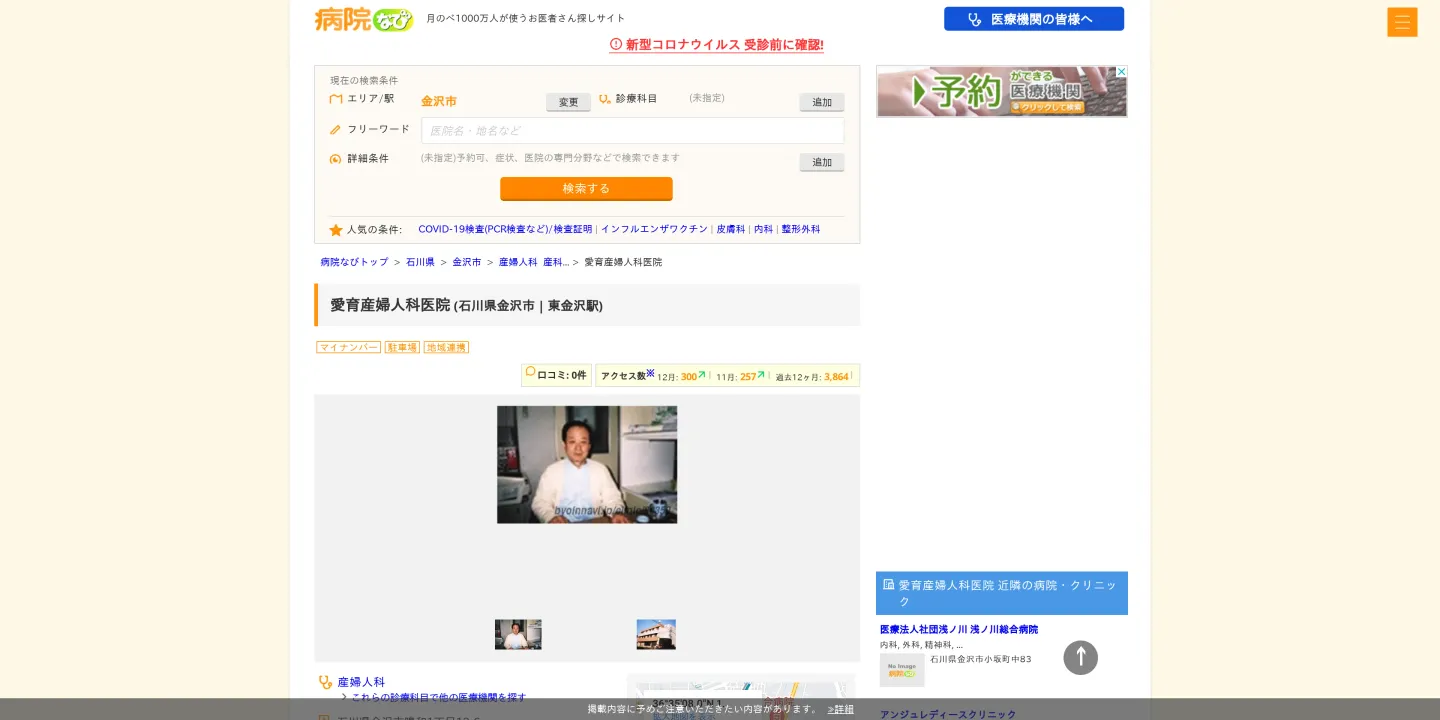
Task: Click 追加 beside 診療科目
Action: (x=822, y=102)
